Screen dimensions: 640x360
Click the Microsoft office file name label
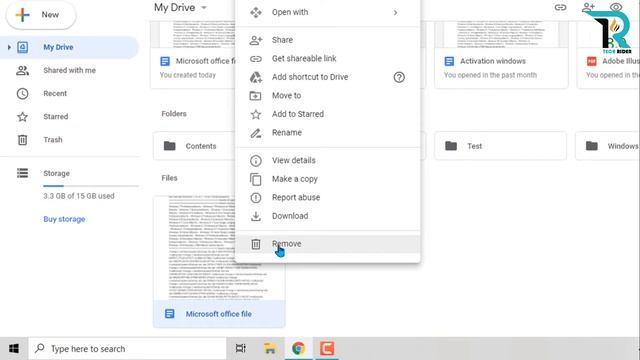click(x=218, y=314)
